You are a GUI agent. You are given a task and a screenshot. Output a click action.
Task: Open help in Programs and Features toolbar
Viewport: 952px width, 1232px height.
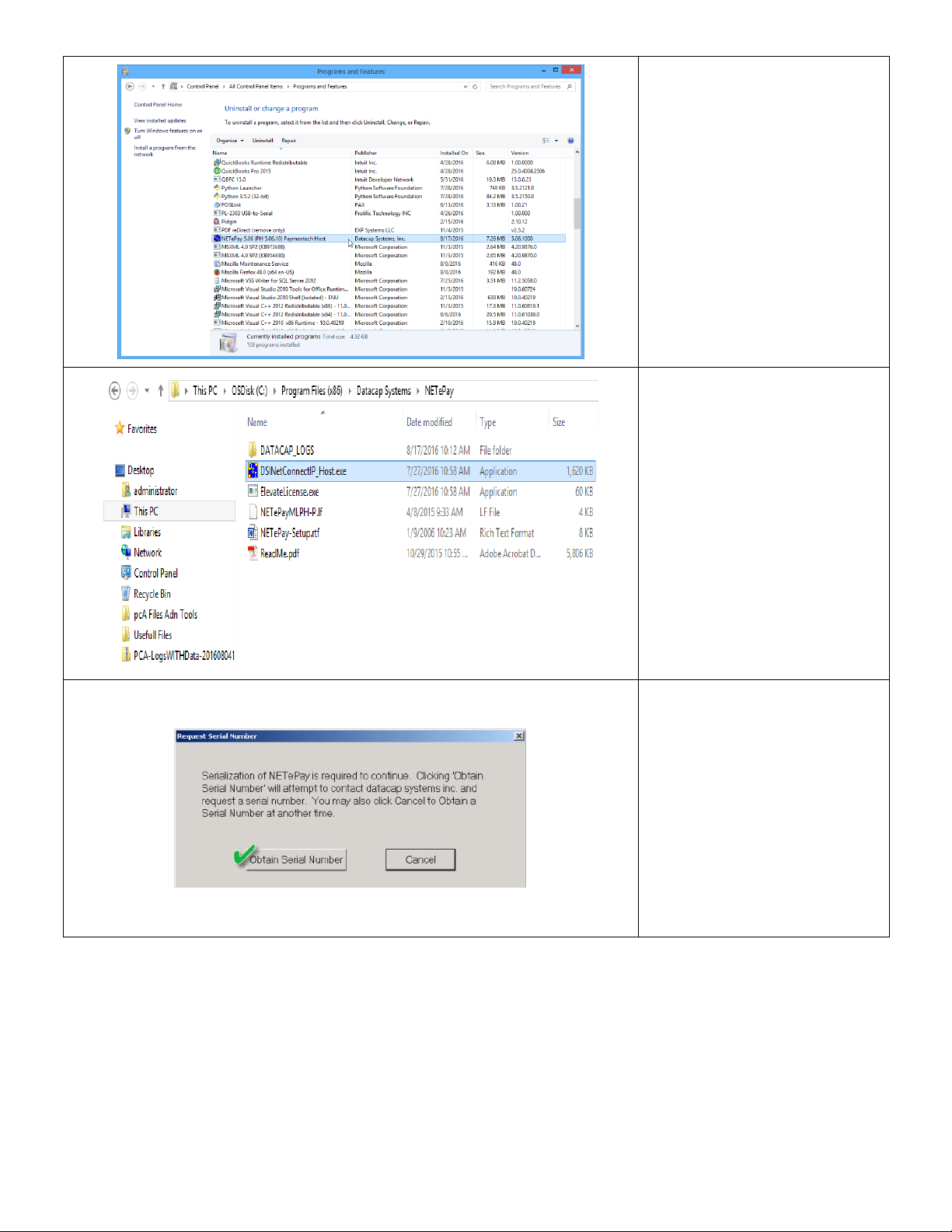(x=570, y=141)
